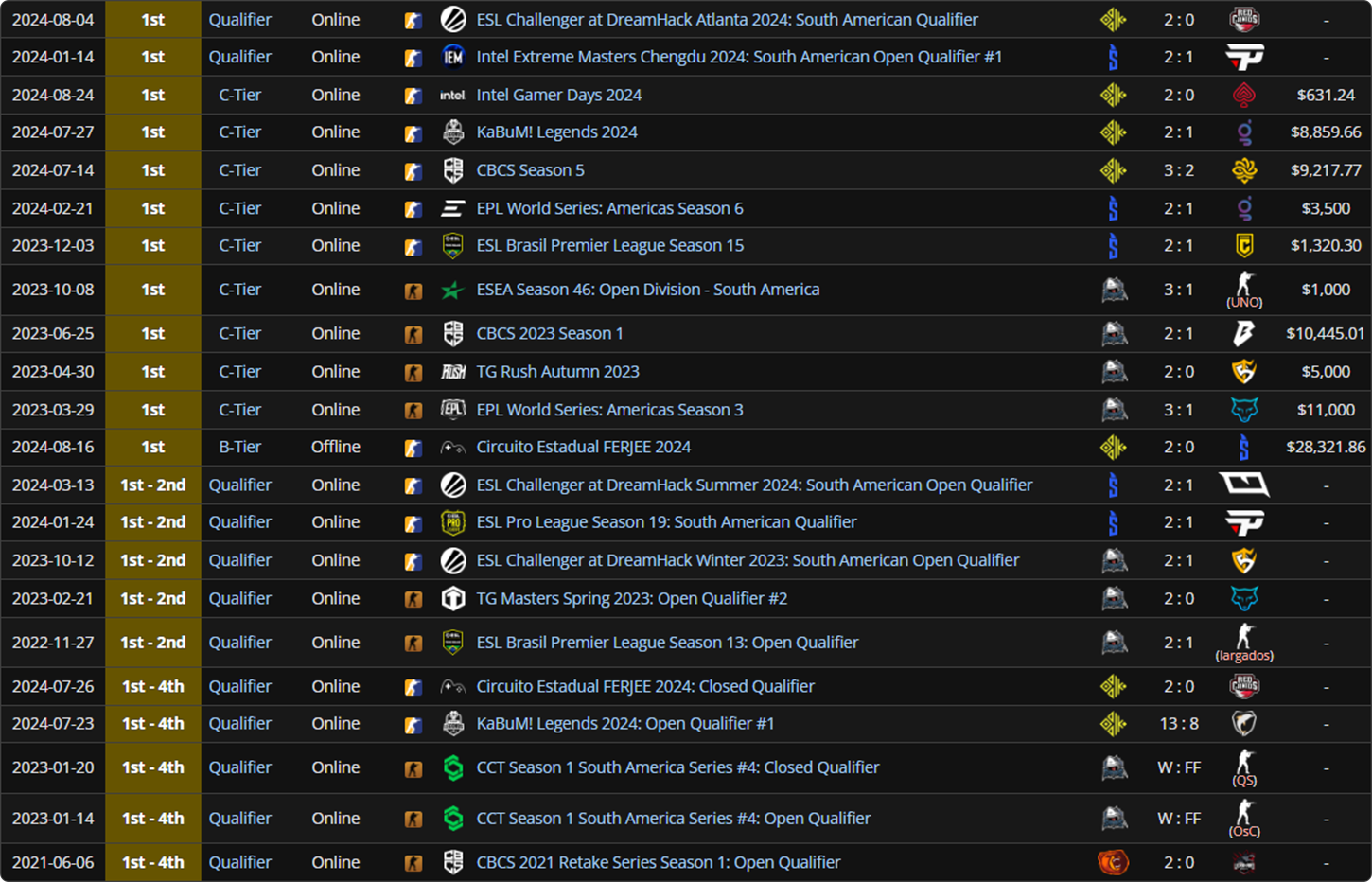Click the (UNO) opponent label
The image size is (1372, 882).
click(1243, 303)
